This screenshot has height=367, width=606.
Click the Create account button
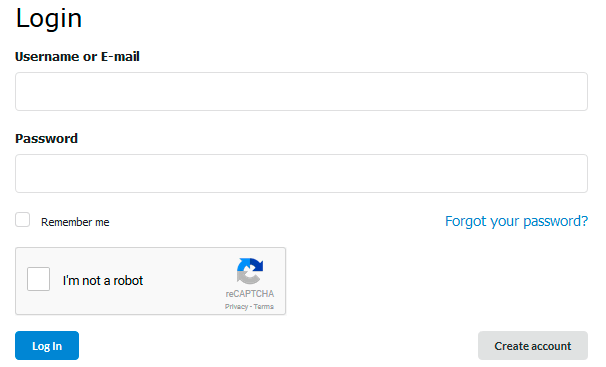coord(533,345)
